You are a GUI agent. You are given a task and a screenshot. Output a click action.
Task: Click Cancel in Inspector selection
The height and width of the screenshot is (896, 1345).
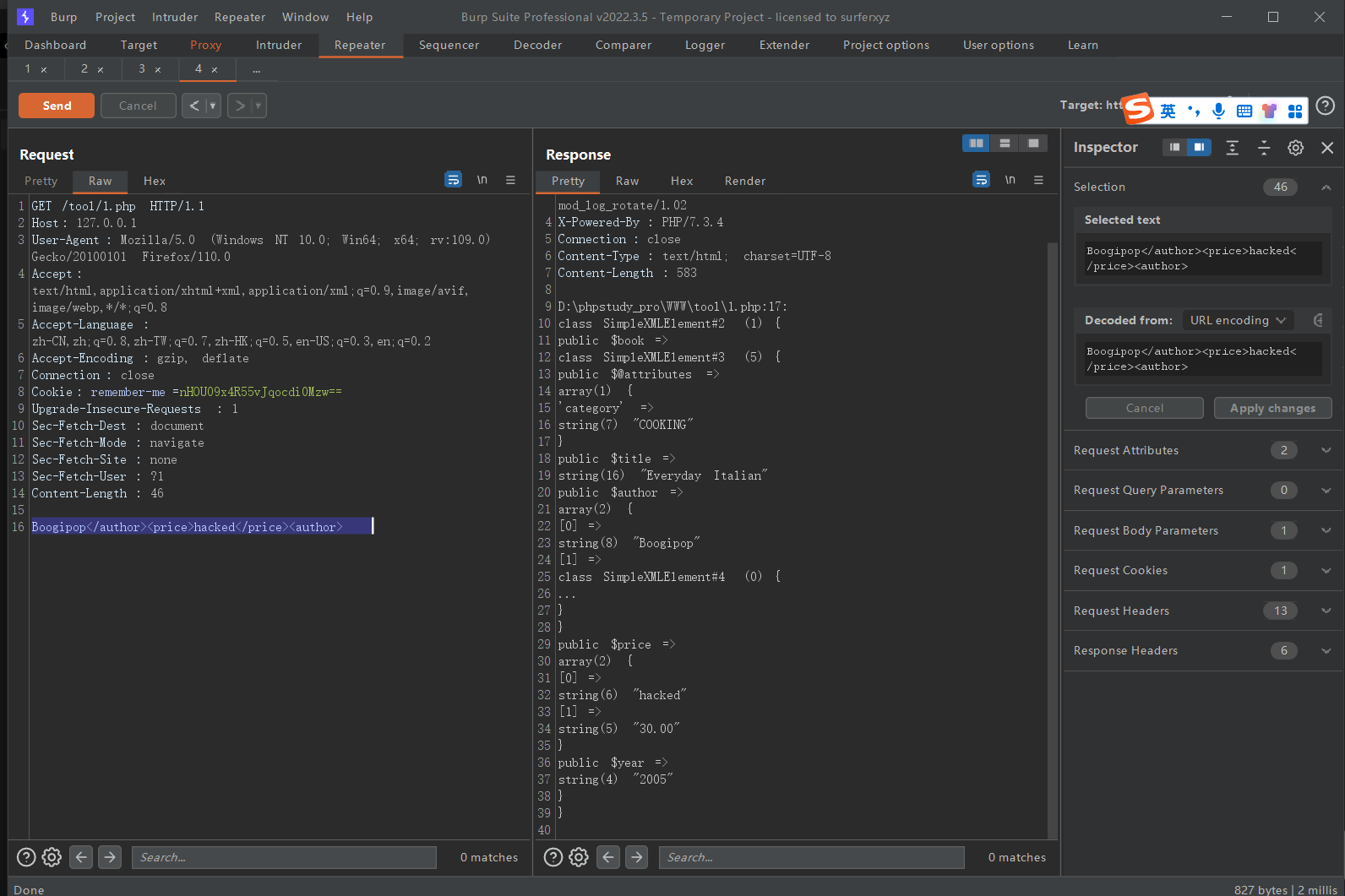(x=1144, y=408)
